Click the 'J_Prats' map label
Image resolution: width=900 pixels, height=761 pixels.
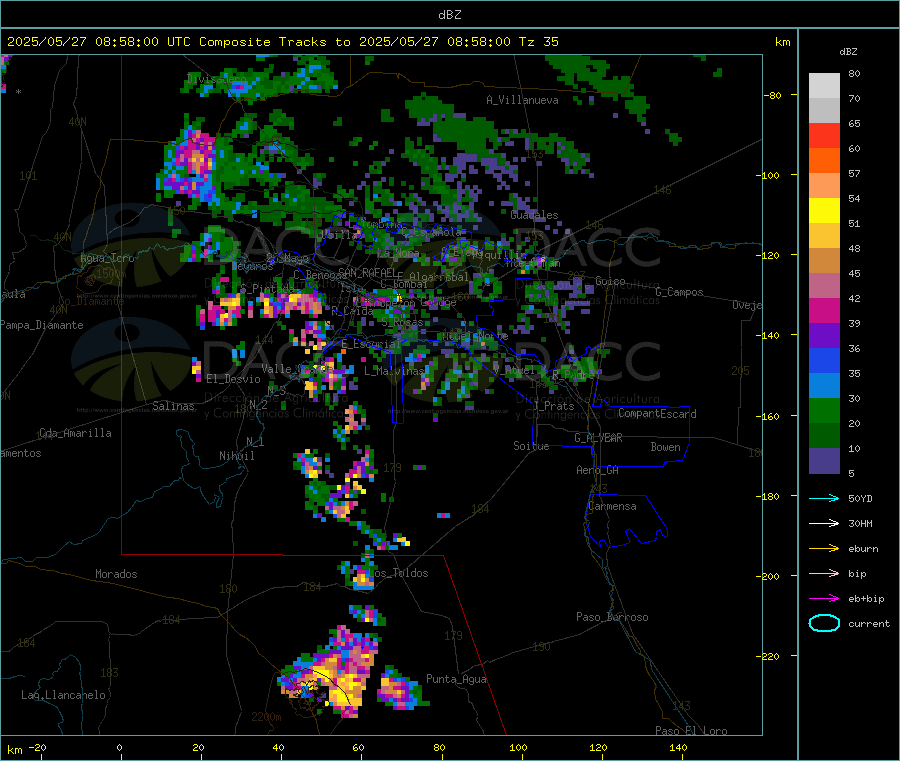point(554,406)
